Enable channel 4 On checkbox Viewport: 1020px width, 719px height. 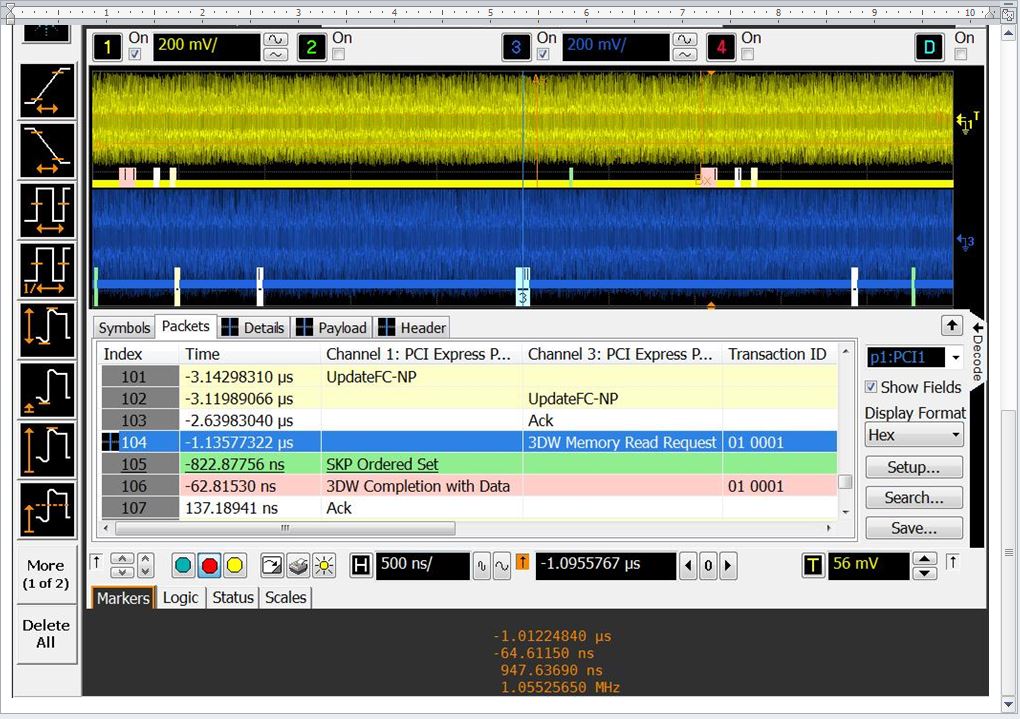pyautogui.click(x=747, y=54)
